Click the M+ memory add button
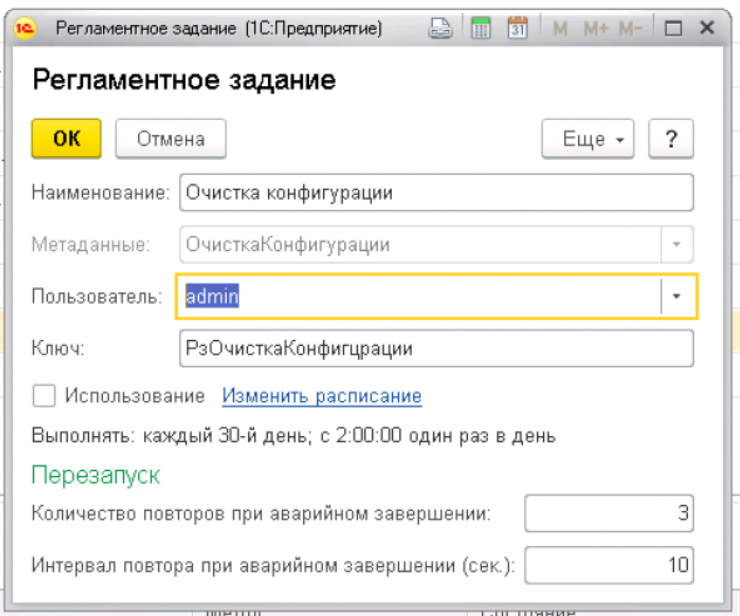740x616 pixels. [x=596, y=29]
